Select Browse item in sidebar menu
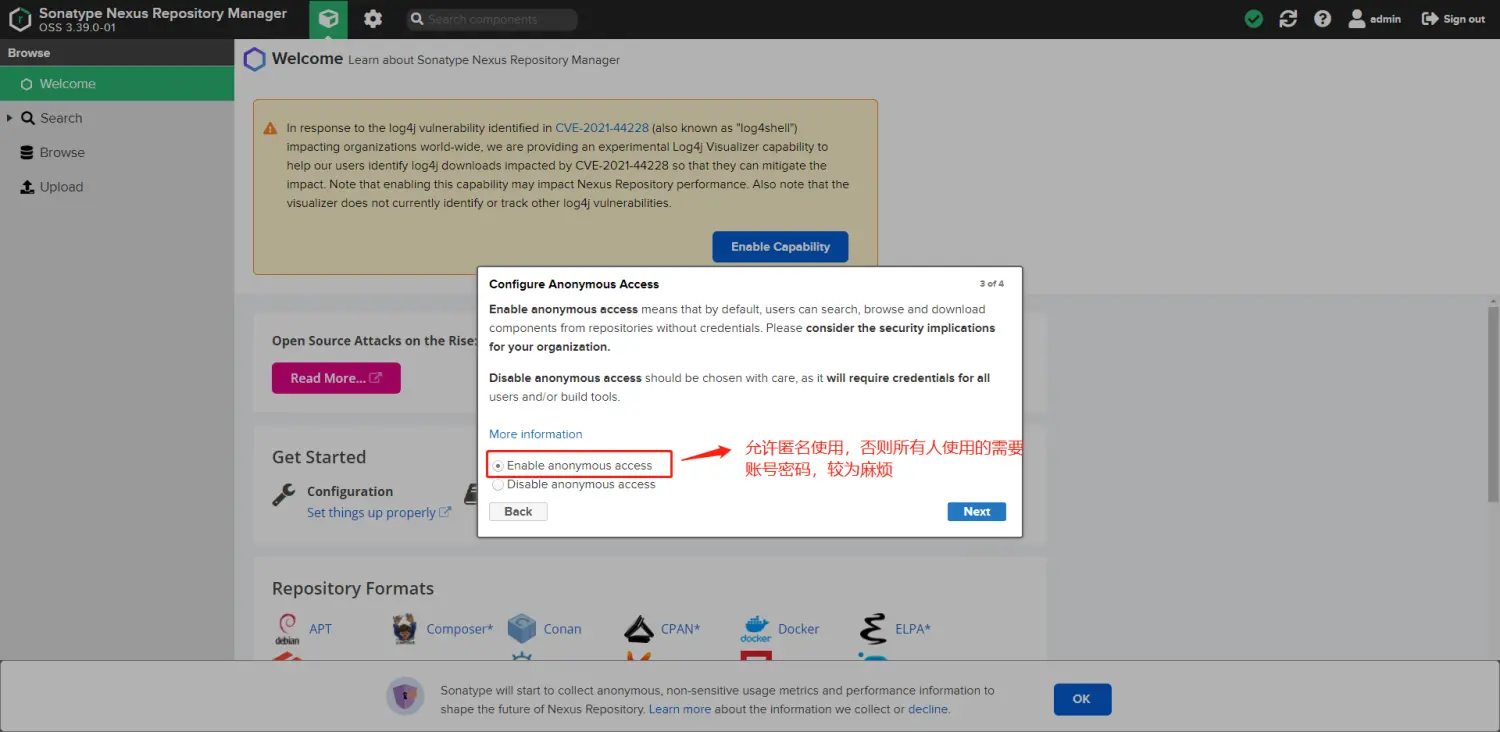Screen dimensions: 1500x732 62,153
